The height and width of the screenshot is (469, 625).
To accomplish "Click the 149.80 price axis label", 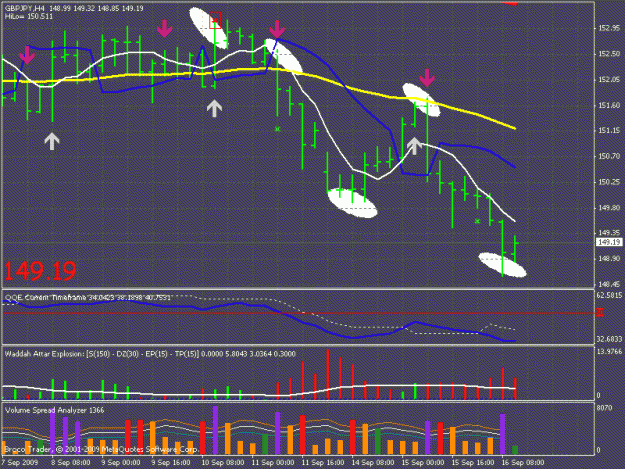I will pyautogui.click(x=609, y=208).
